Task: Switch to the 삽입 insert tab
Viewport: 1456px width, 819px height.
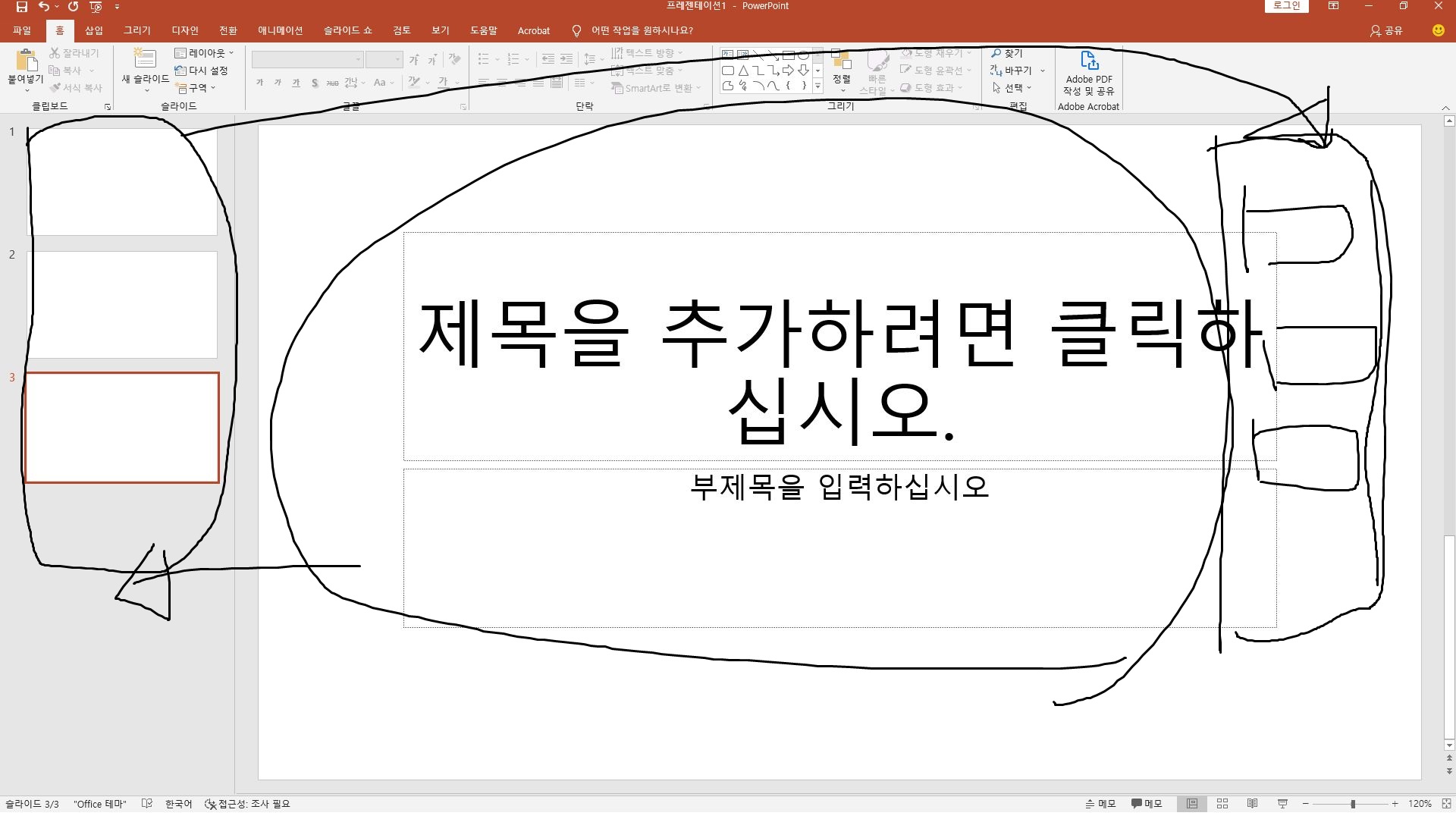Action: pyautogui.click(x=94, y=30)
